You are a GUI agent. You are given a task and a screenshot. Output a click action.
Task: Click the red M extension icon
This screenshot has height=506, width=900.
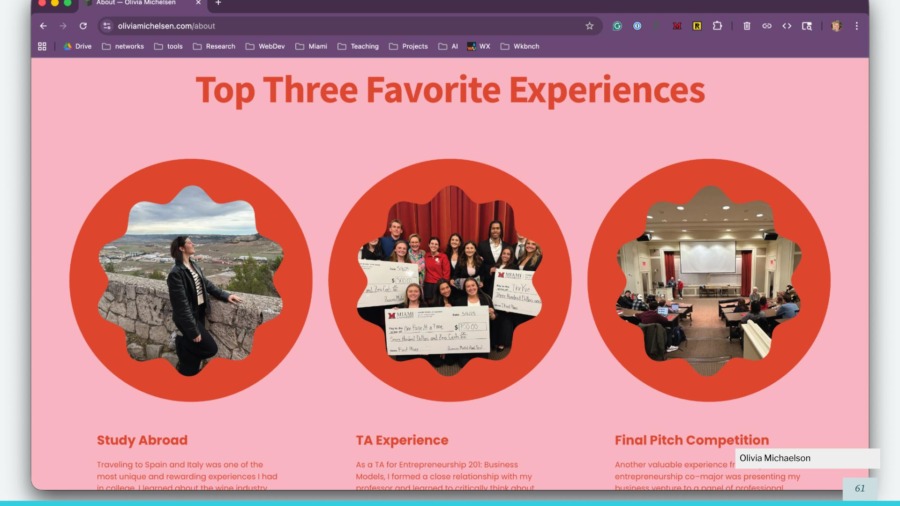[x=677, y=26]
